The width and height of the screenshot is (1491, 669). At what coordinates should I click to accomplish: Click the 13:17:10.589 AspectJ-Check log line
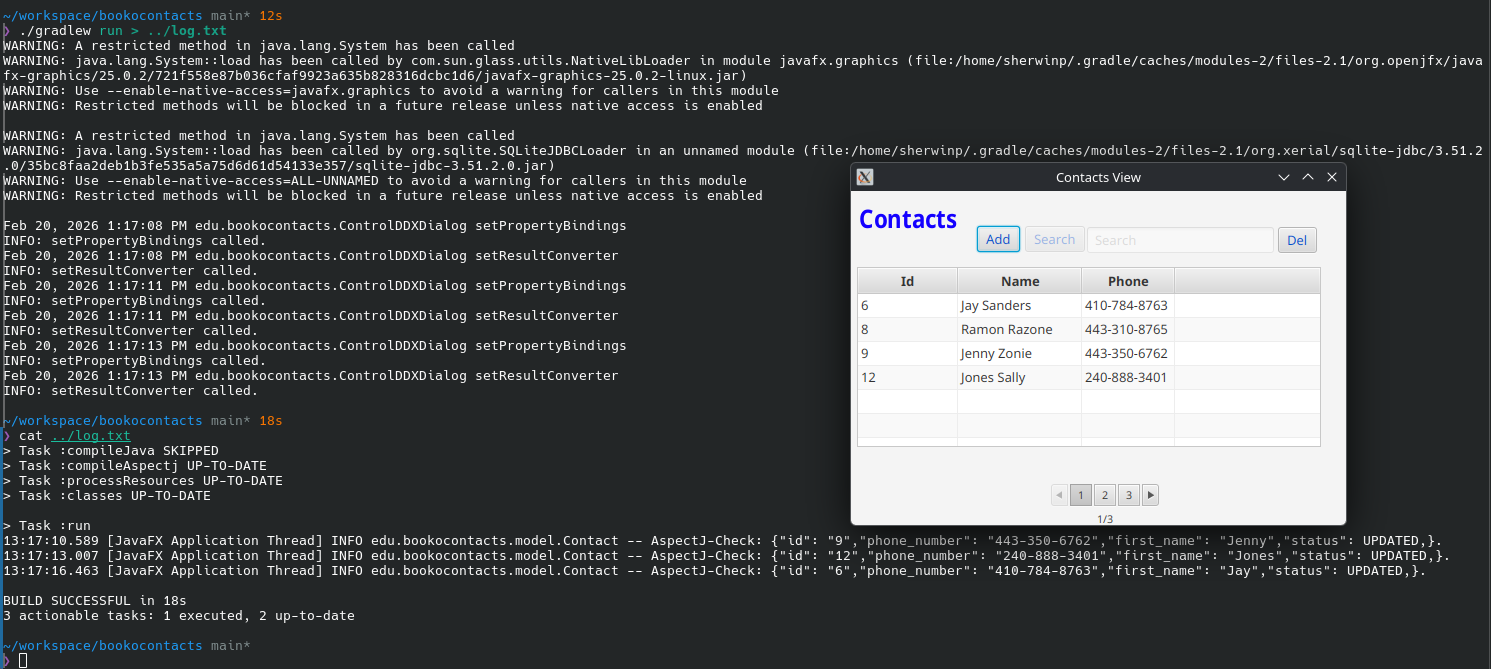click(723, 540)
